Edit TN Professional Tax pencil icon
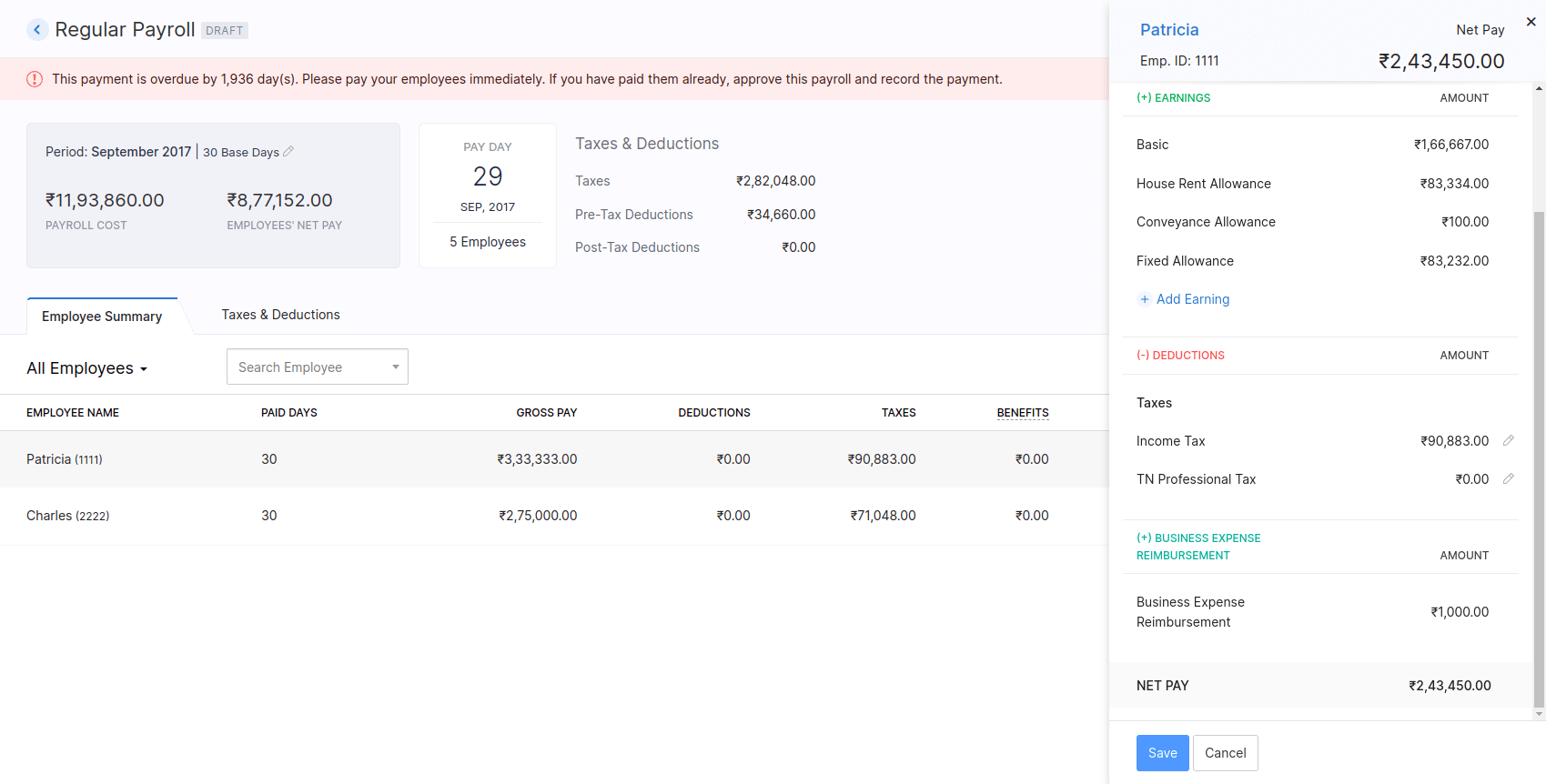 1508,478
